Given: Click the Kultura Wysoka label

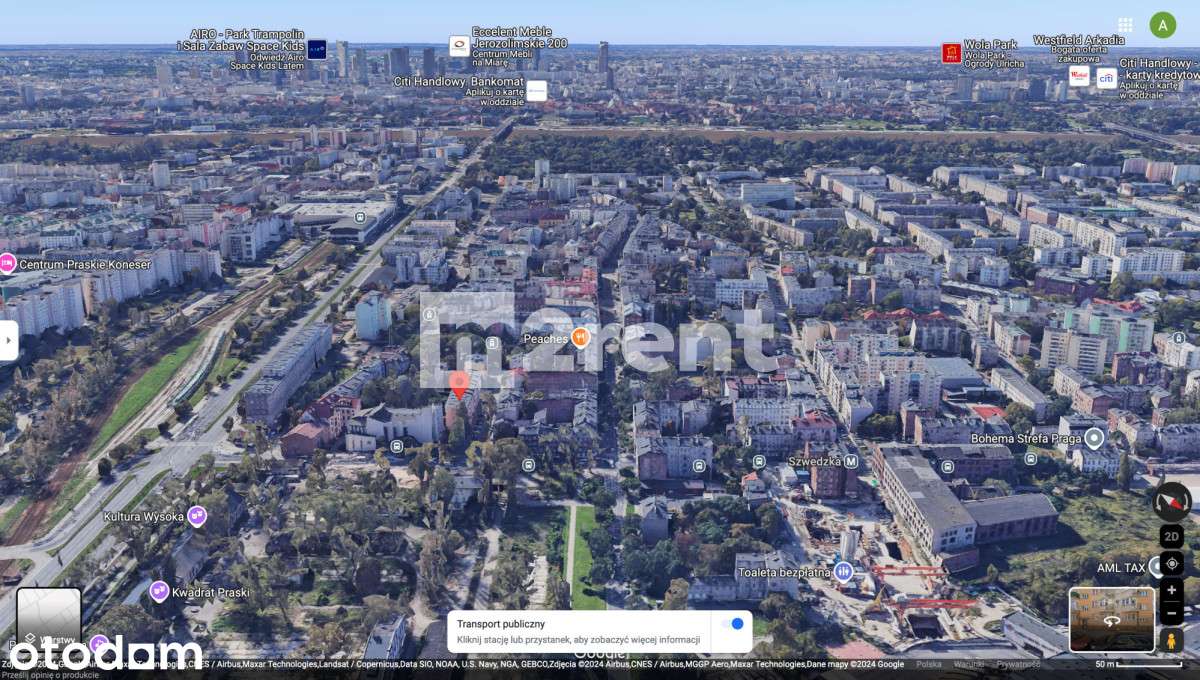Looking at the screenshot, I should [x=144, y=517].
